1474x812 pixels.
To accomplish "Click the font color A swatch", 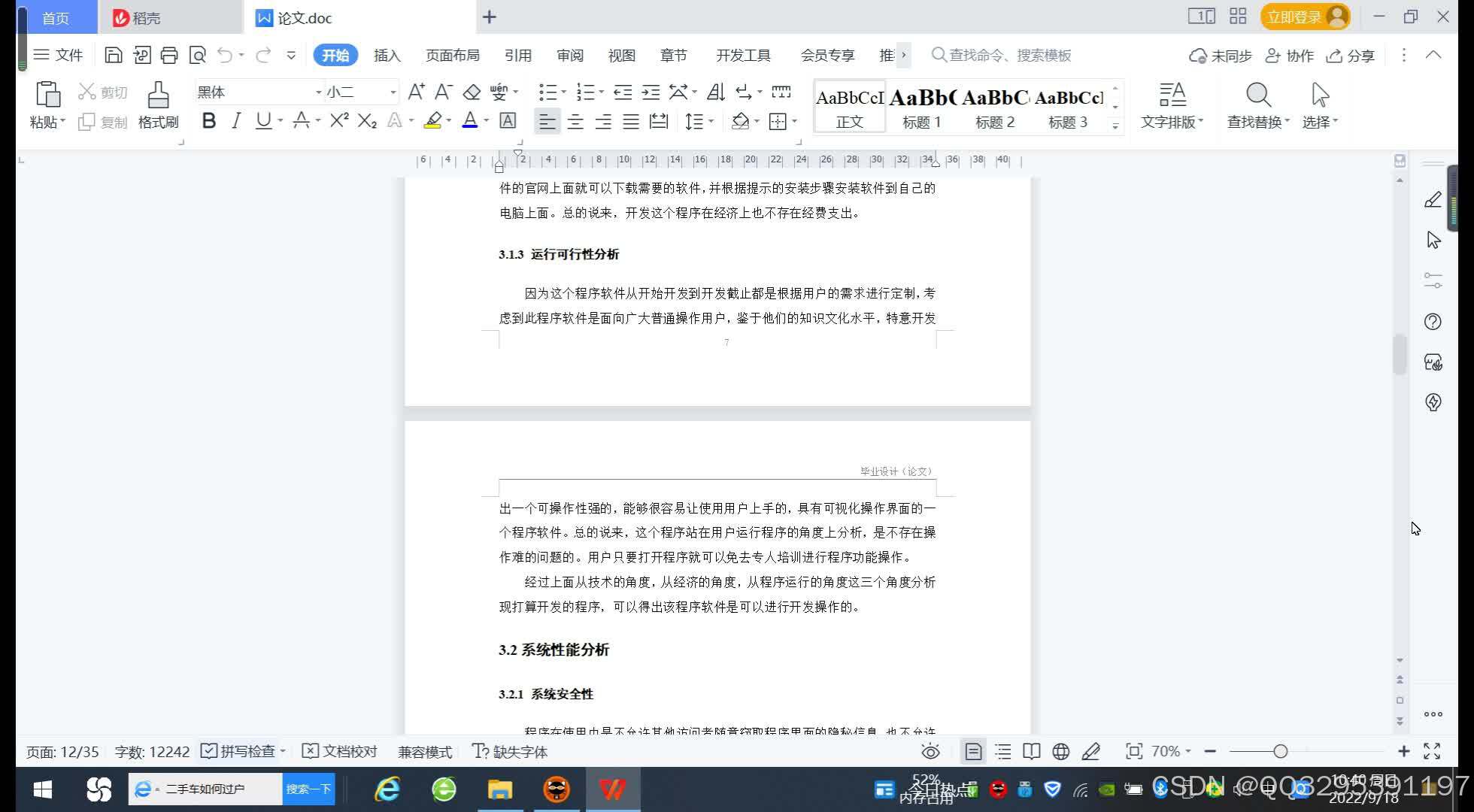I will click(470, 120).
